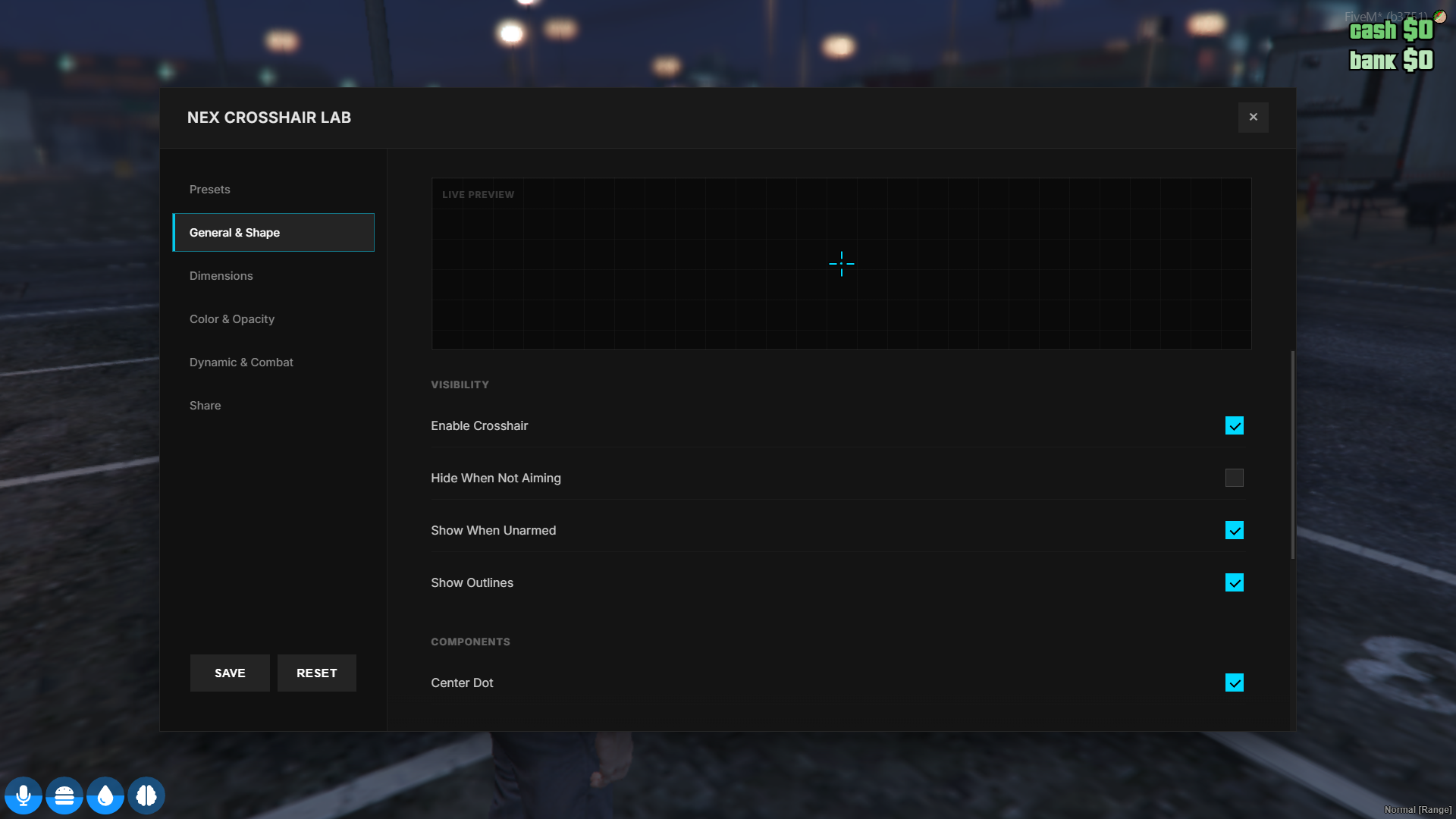Open the Color & Opacity section
This screenshot has width=1456, height=819.
[x=273, y=318]
